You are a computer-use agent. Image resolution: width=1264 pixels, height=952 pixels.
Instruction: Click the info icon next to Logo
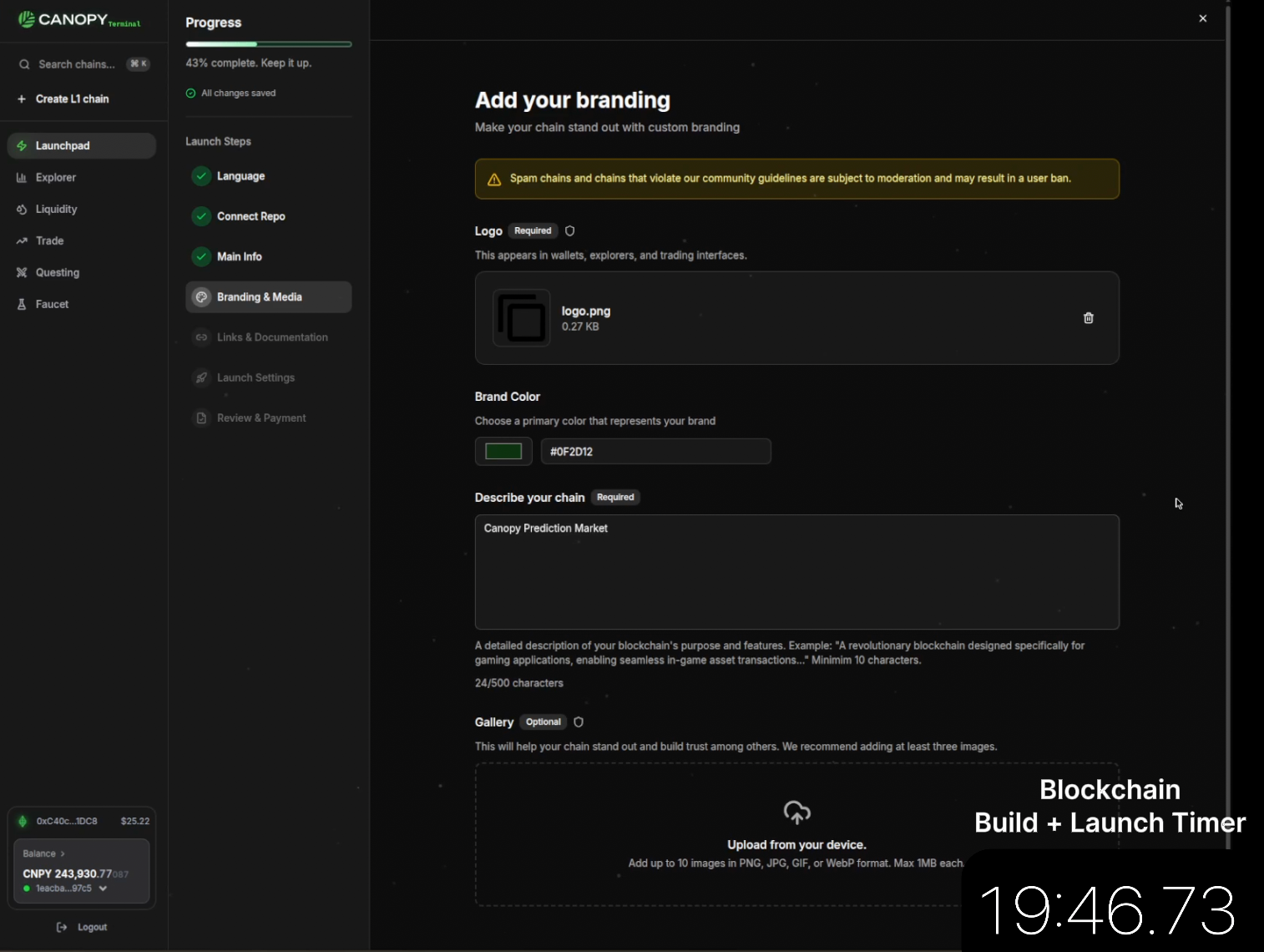point(569,231)
